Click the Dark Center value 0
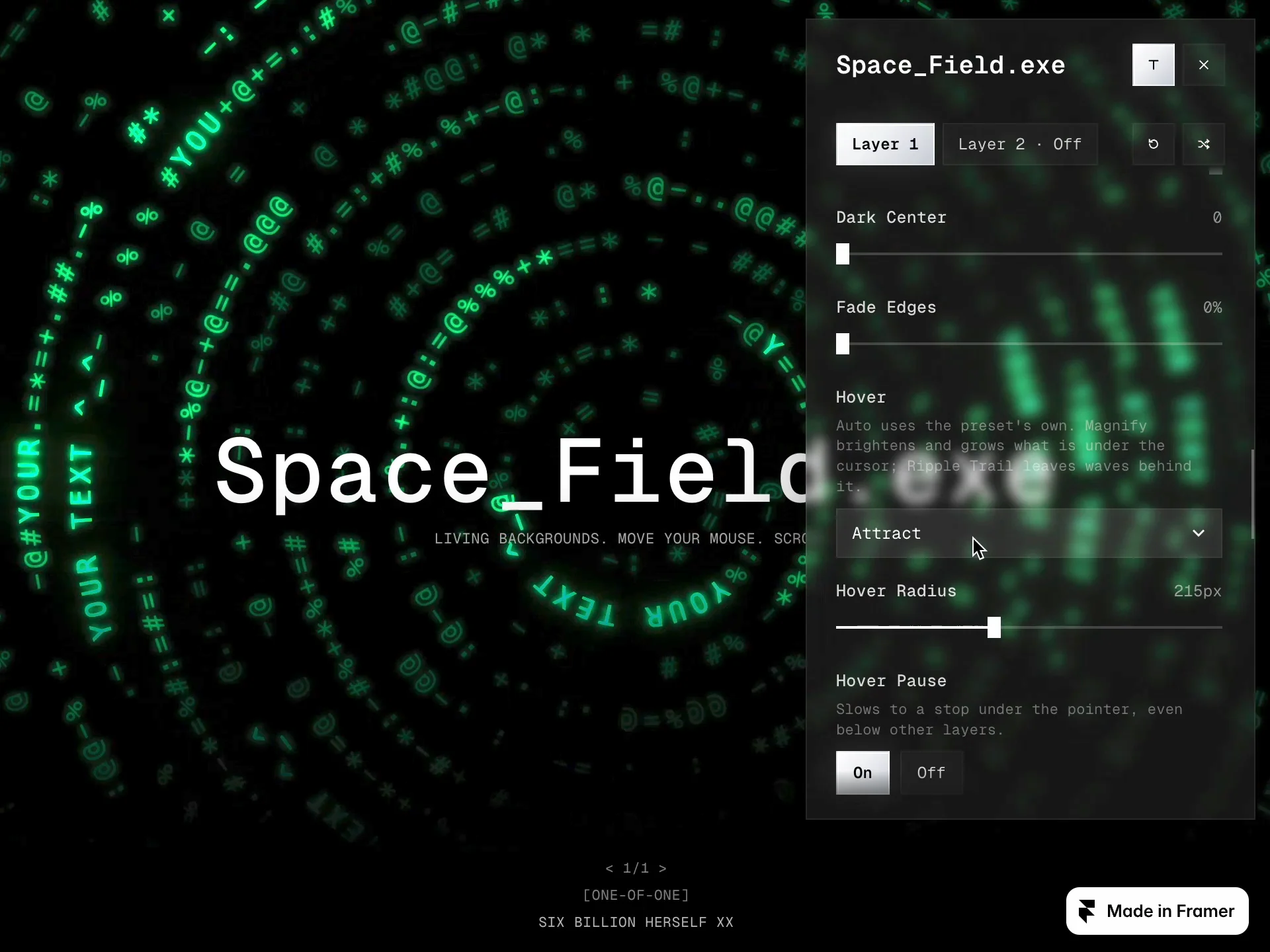Viewport: 1270px width, 952px height. (1216, 218)
